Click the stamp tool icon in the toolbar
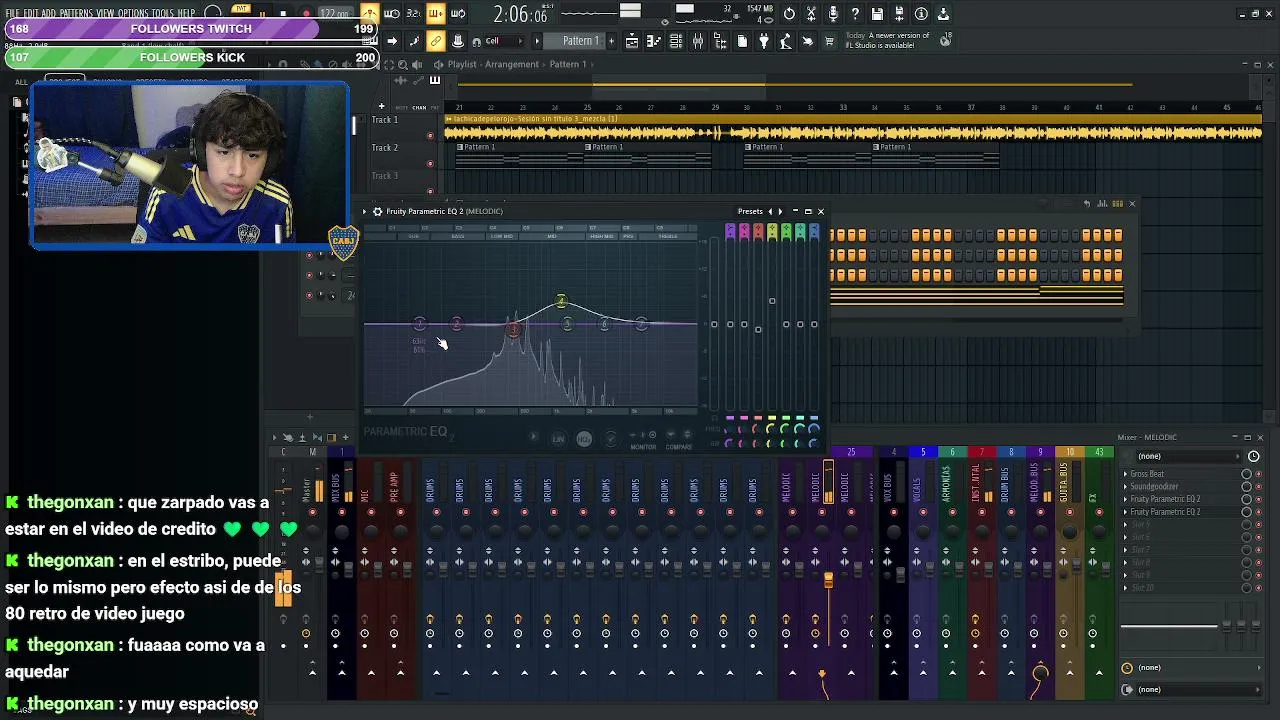 tap(458, 41)
